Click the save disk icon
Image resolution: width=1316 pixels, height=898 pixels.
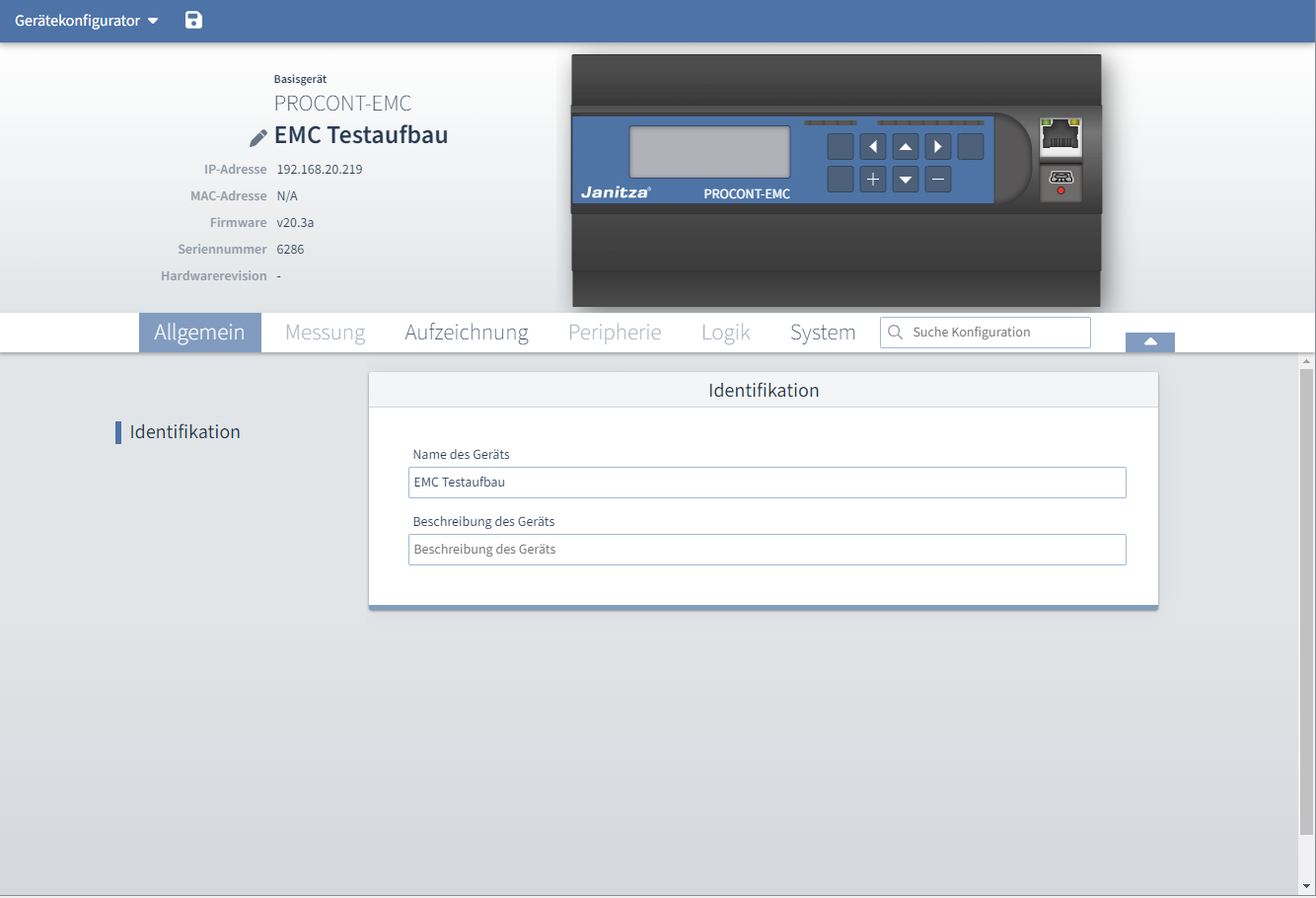click(193, 20)
